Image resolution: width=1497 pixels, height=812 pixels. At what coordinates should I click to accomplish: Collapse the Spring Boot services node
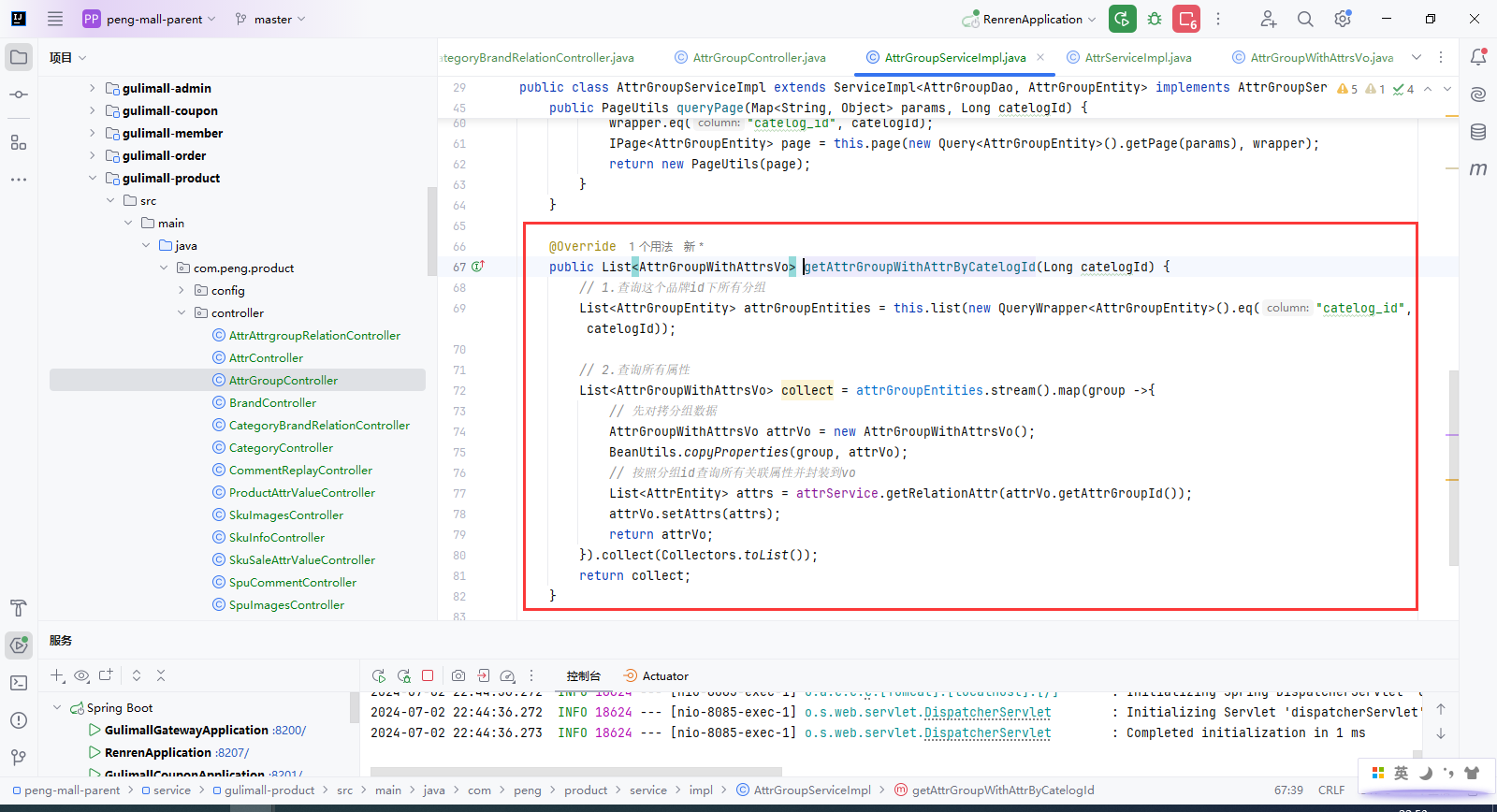pos(57,707)
